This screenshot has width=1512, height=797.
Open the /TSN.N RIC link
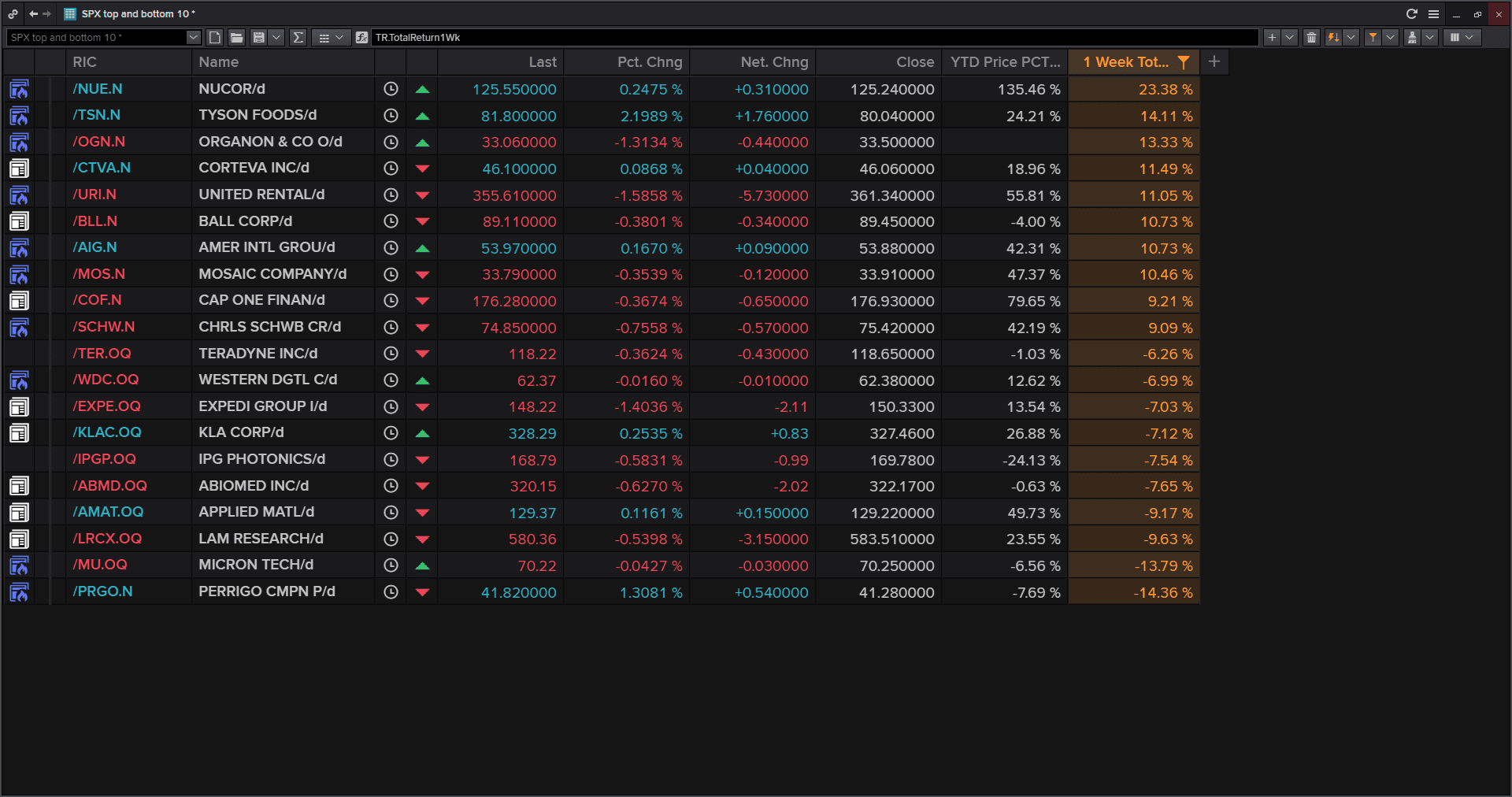(97, 115)
